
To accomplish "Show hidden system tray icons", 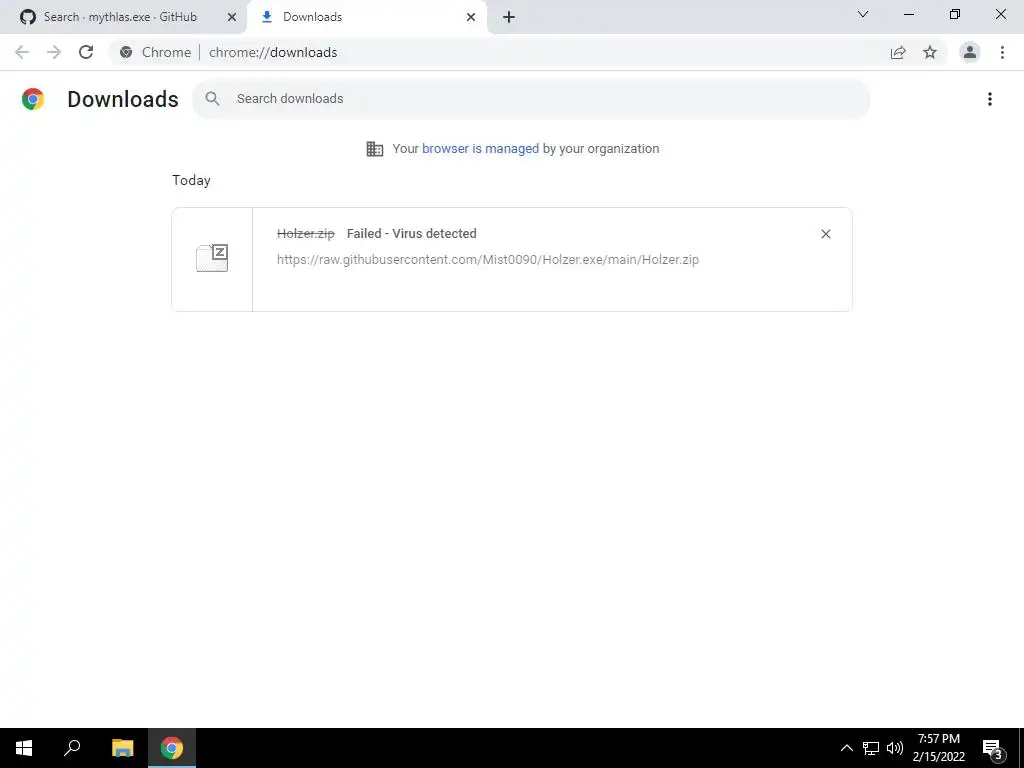I will [846, 748].
